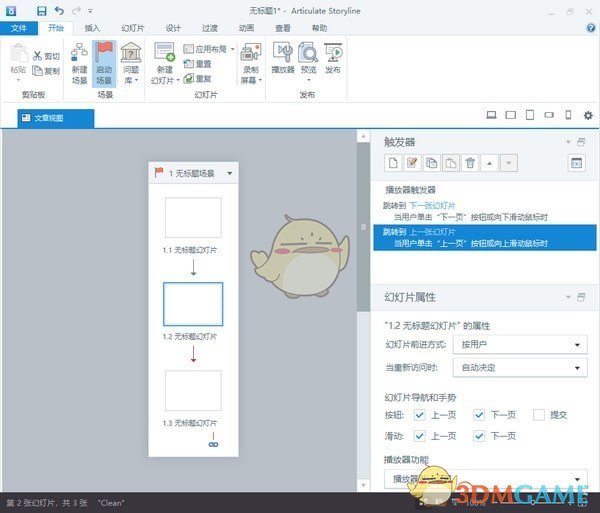Open the 设计 ribbon tab
Screen dimensions: 600x513
tap(173, 28)
